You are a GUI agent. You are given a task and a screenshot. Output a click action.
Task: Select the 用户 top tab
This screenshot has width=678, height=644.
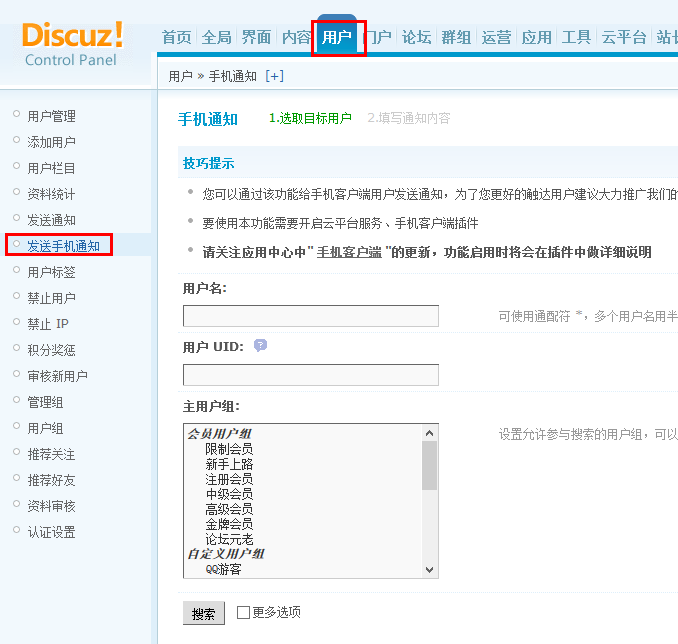coord(337,37)
